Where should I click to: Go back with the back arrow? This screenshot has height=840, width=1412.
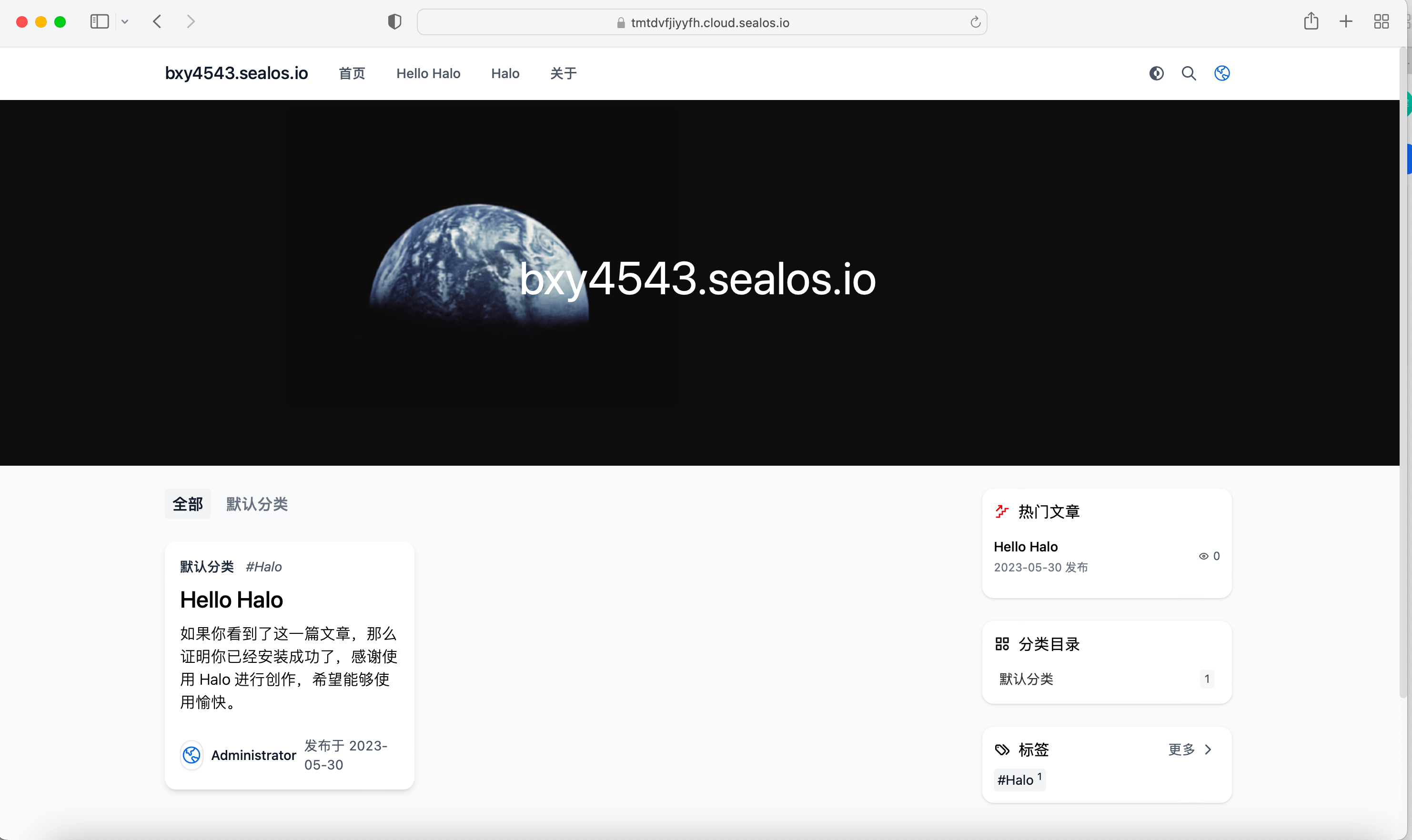(157, 22)
